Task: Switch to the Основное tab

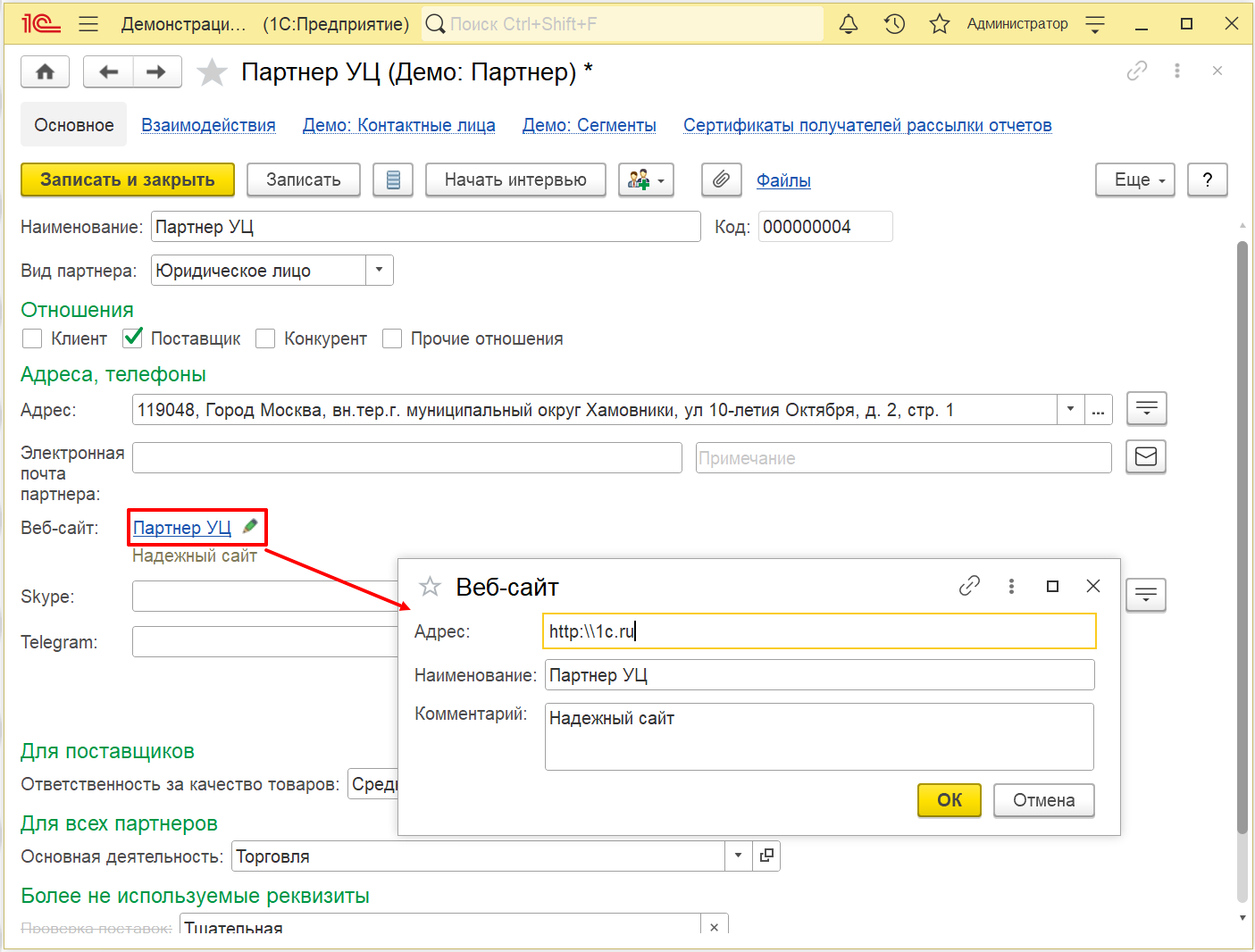Action: pyautogui.click(x=74, y=125)
